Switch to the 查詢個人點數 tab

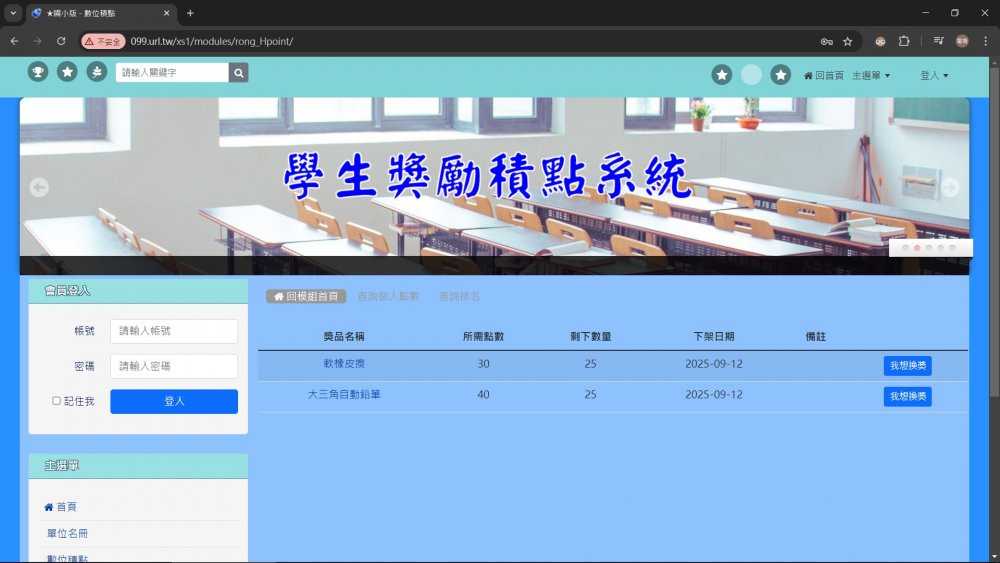[x=388, y=297]
